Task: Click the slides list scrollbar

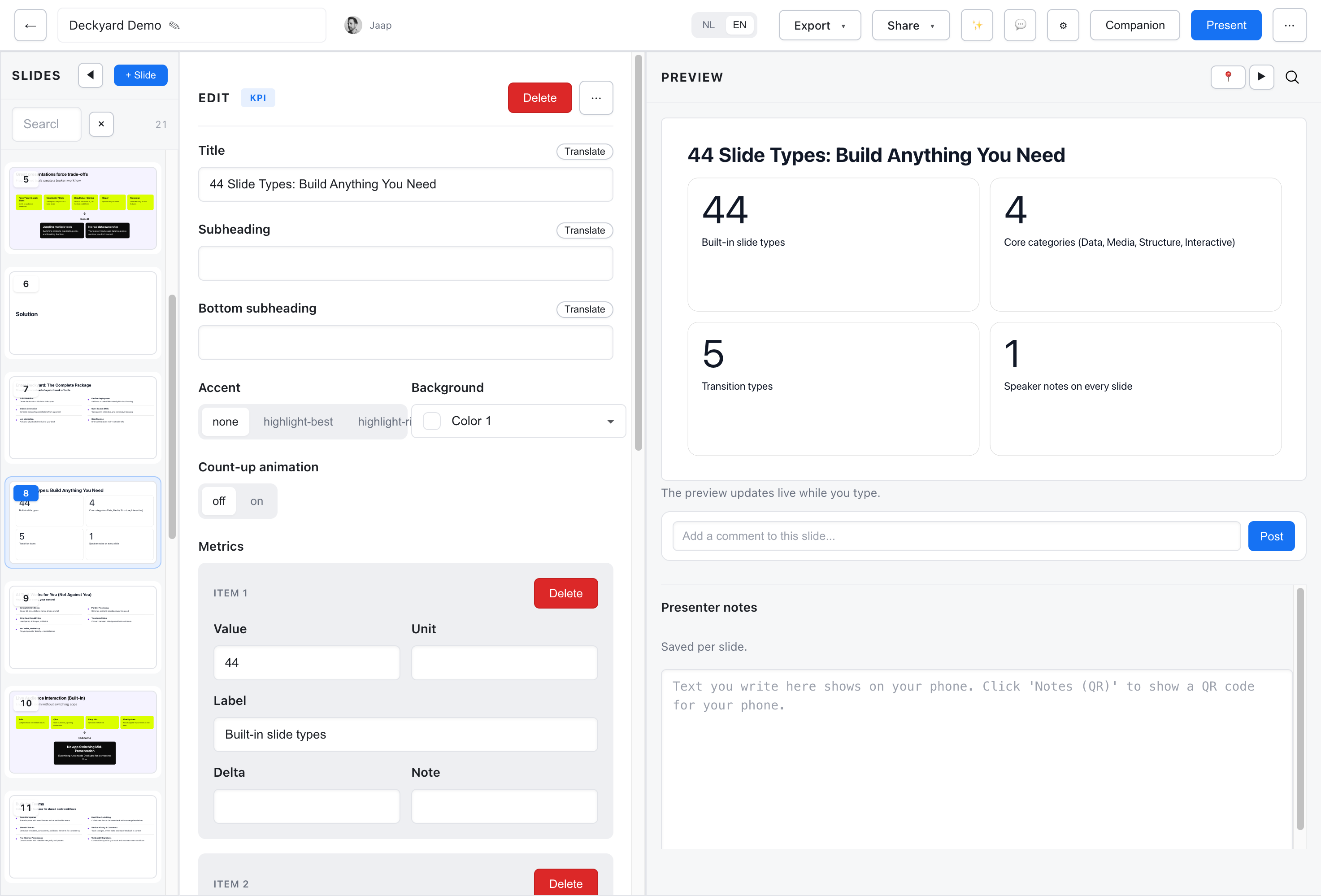Action: point(172,417)
